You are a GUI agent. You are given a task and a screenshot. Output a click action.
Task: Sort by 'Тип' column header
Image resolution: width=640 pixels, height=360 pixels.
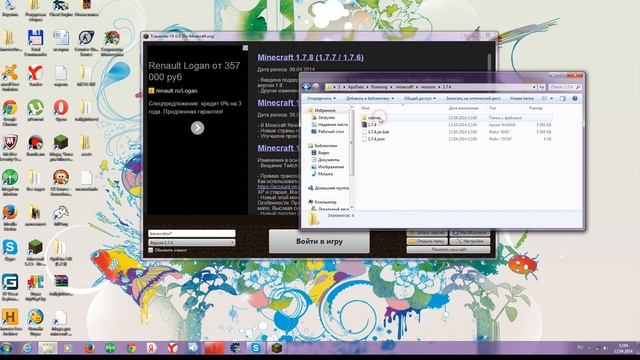pyautogui.click(x=492, y=108)
